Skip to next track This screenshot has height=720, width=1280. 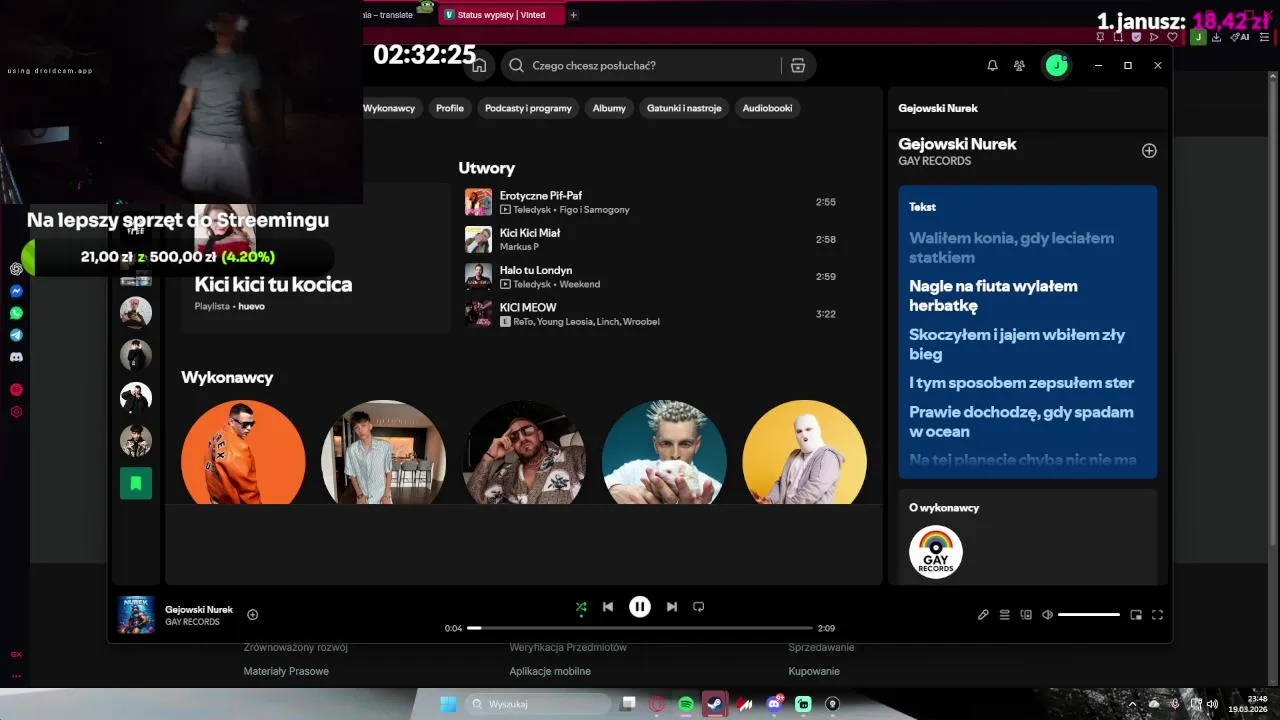tap(672, 607)
